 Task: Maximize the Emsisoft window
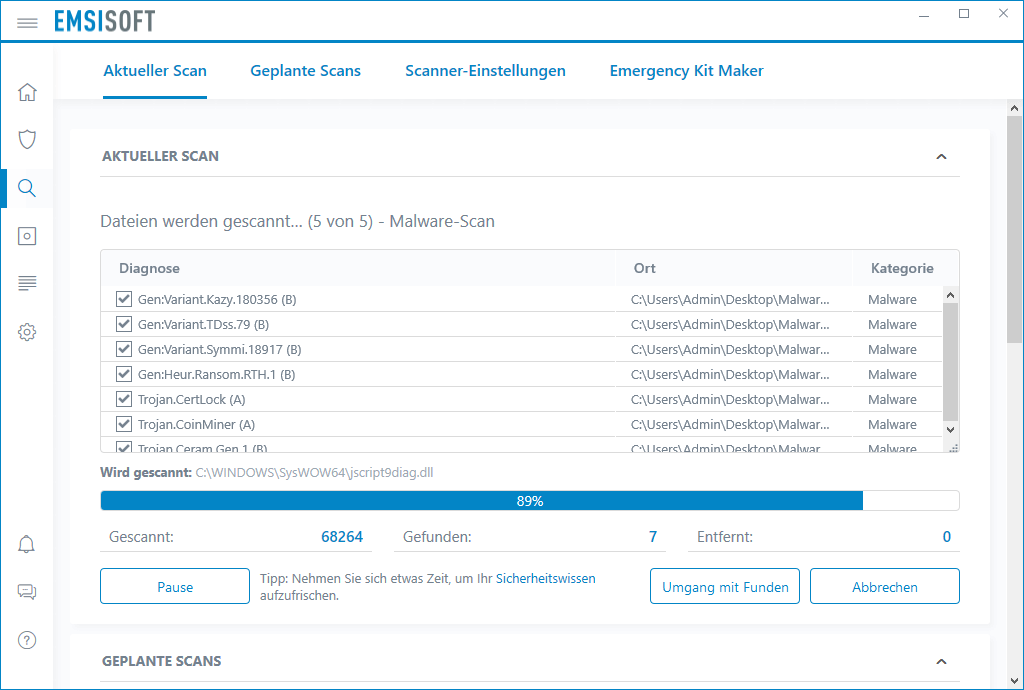coord(964,14)
